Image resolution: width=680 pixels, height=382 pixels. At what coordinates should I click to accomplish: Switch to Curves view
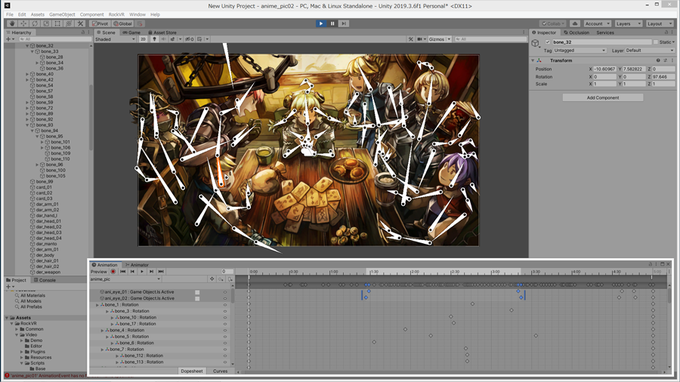(220, 371)
